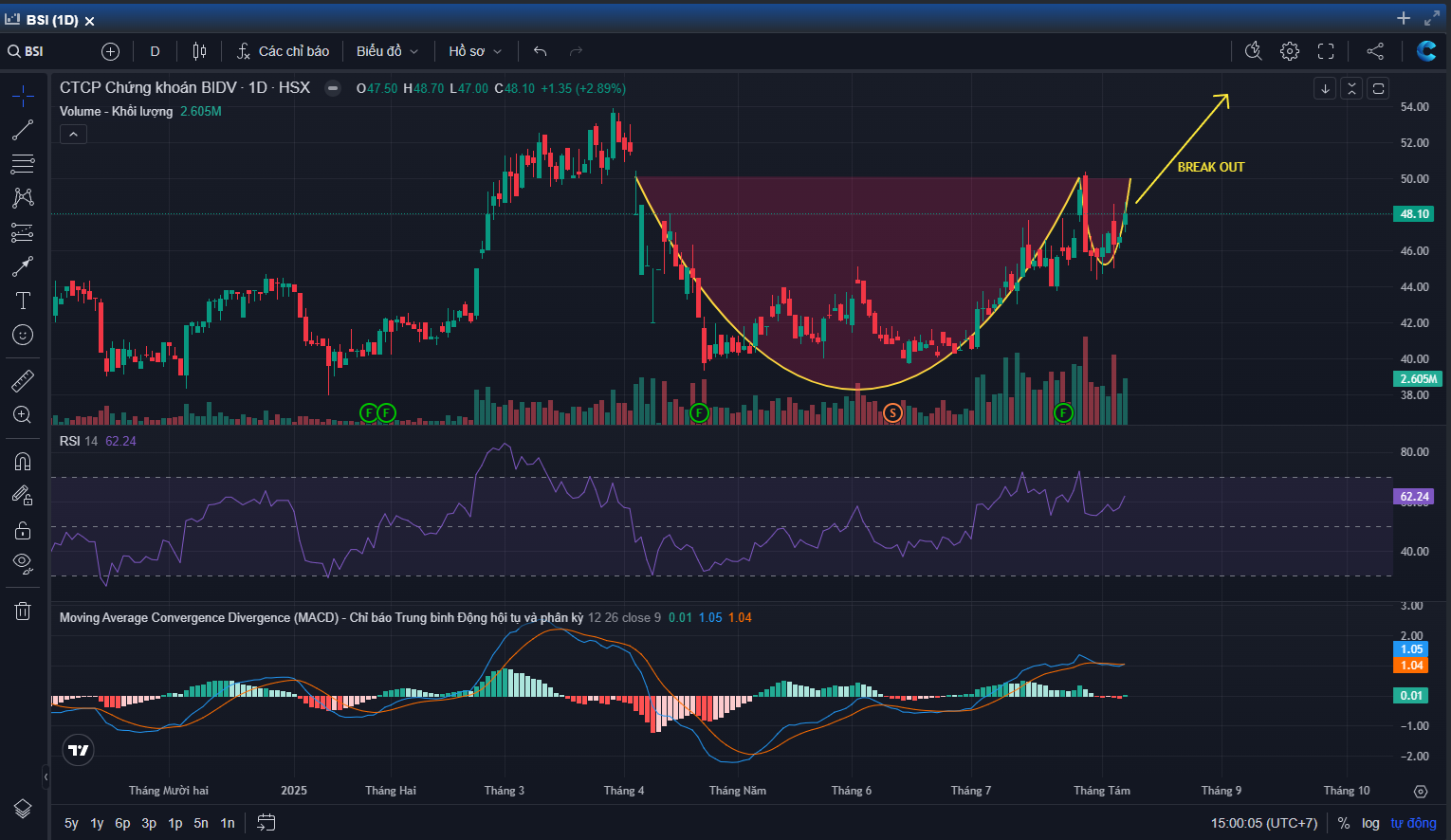Open time axis settings gear
Viewport: 1451px width, 840px height.
click(1421, 791)
